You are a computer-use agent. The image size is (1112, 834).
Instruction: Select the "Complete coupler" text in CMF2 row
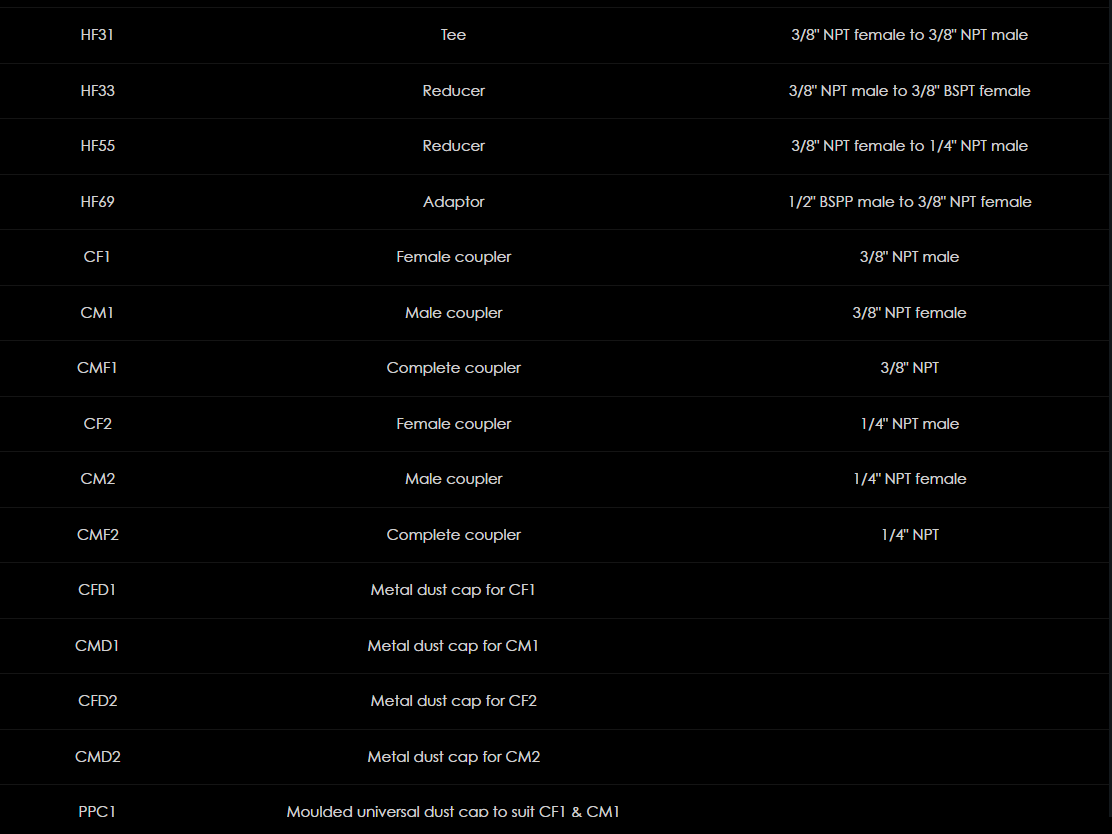[453, 535]
